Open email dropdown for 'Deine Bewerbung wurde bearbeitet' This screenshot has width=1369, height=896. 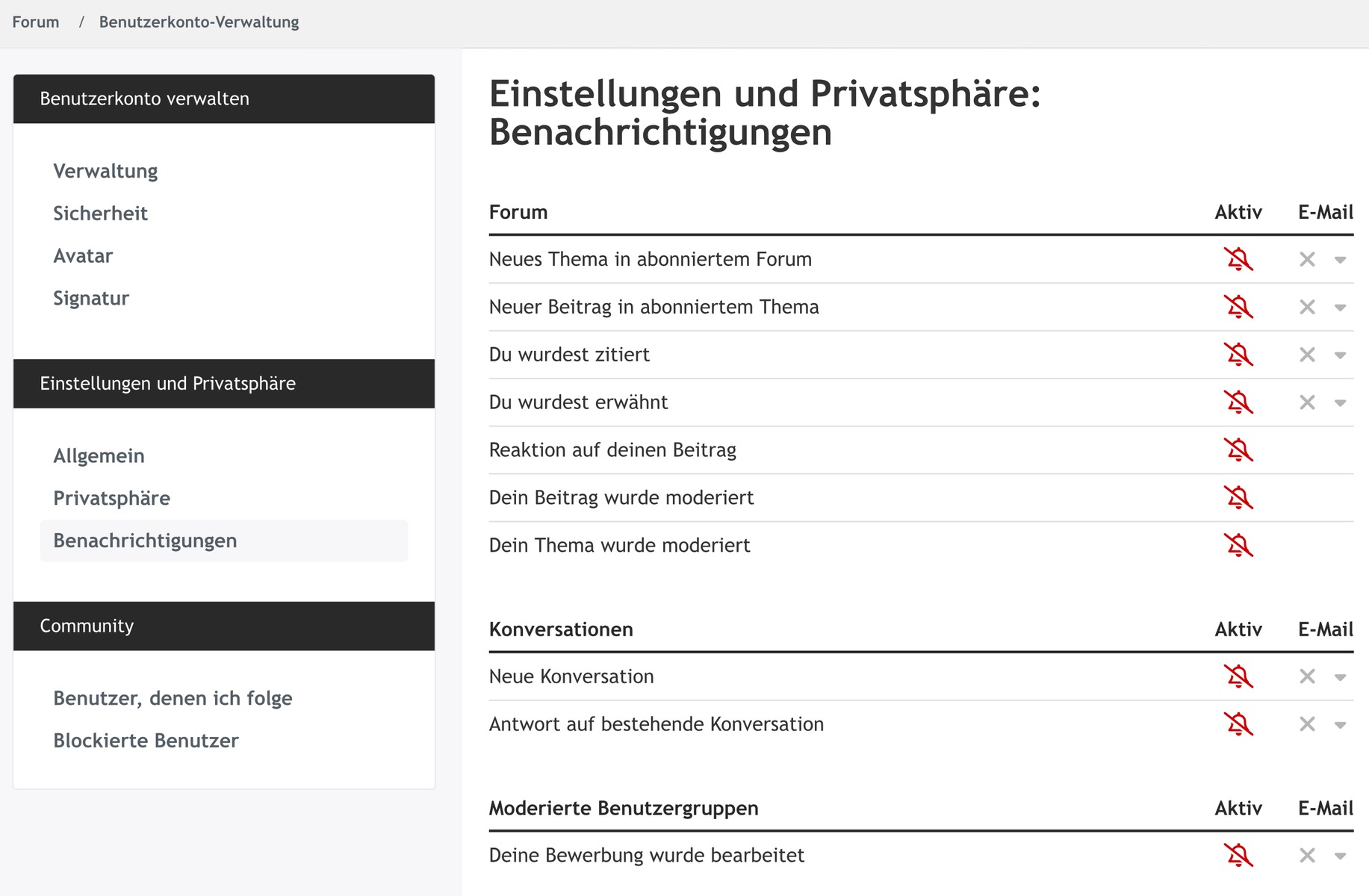1340,856
